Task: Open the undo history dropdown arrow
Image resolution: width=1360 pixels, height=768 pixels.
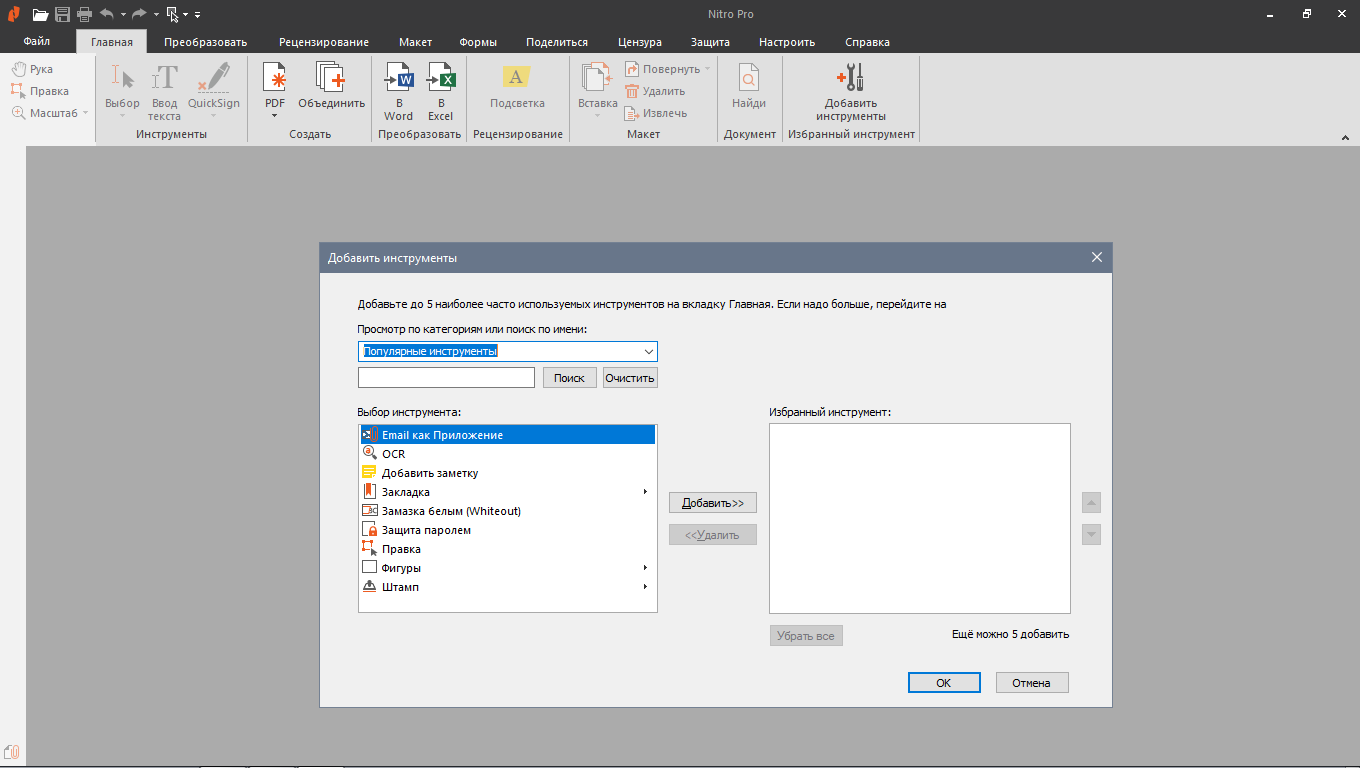Action: click(x=123, y=15)
